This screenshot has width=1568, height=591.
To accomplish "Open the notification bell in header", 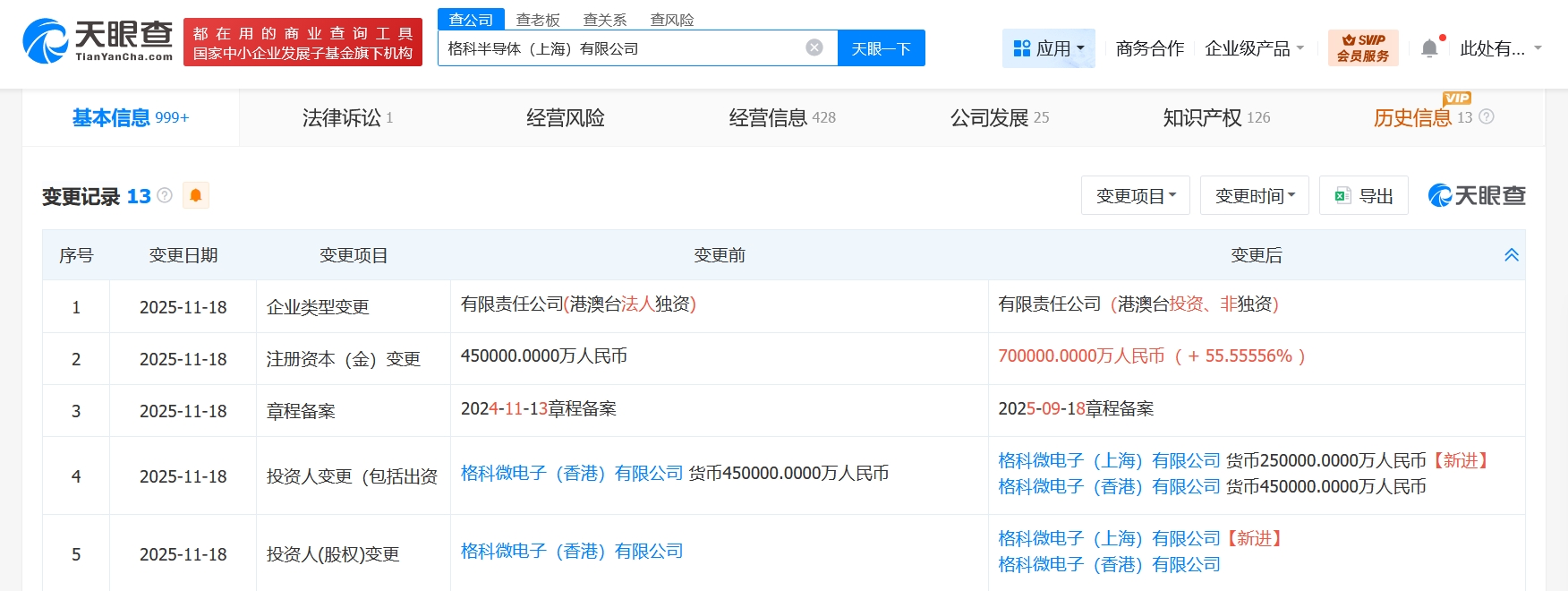I will tap(1429, 48).
